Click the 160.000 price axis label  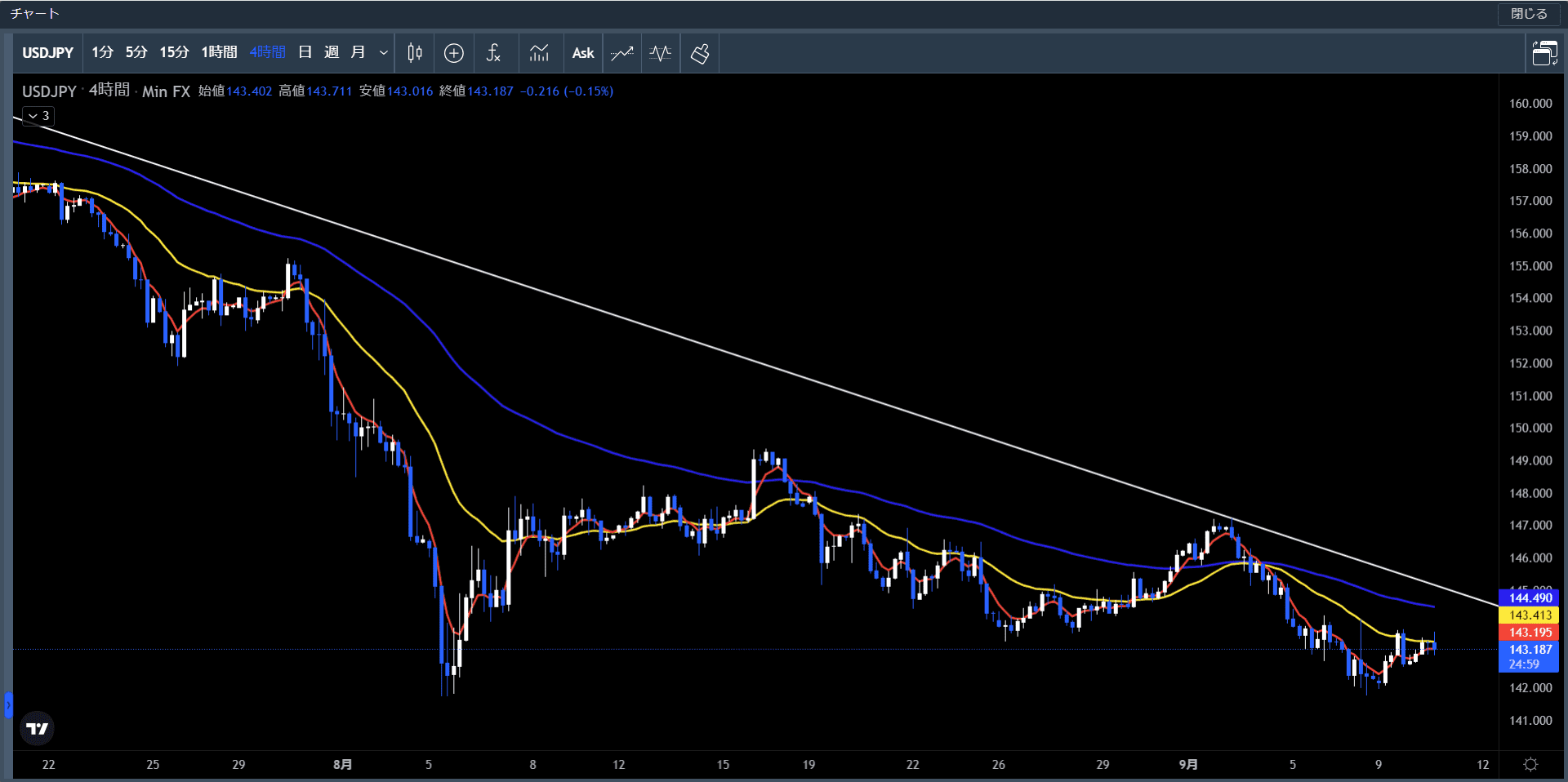click(1530, 104)
